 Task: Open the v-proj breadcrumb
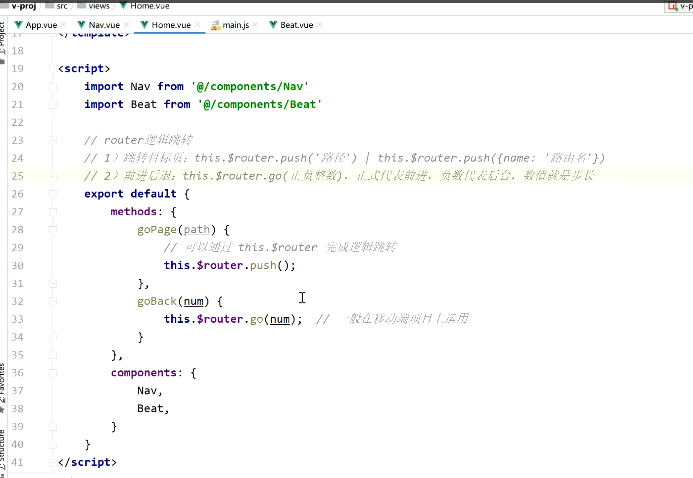click(x=23, y=6)
